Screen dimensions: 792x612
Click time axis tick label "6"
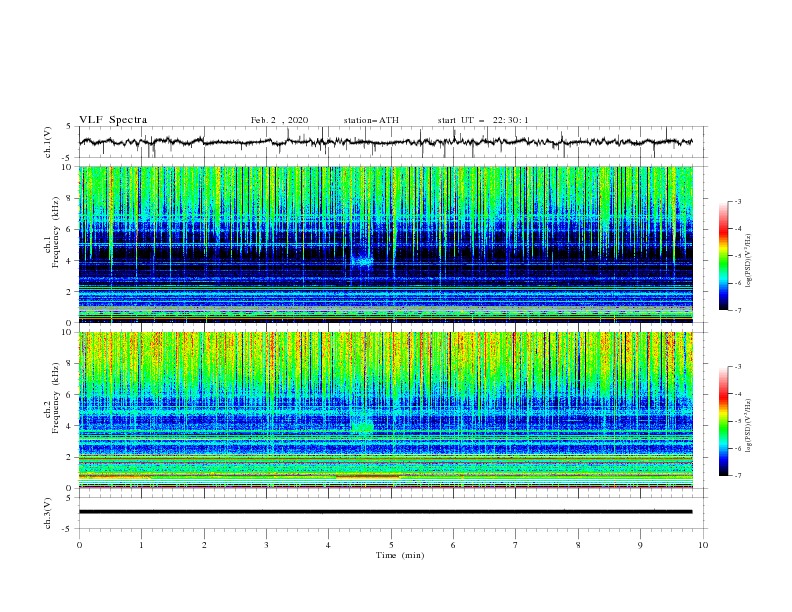[453, 545]
